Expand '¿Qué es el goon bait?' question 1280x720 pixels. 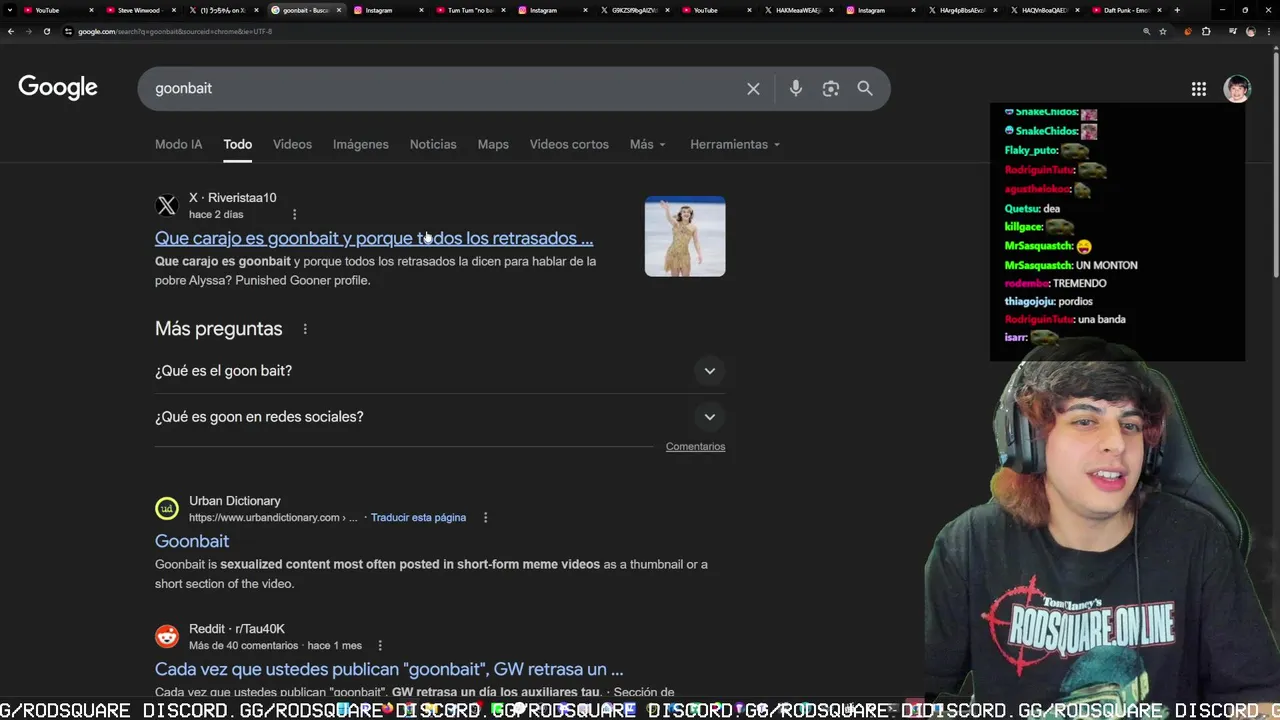(440, 371)
